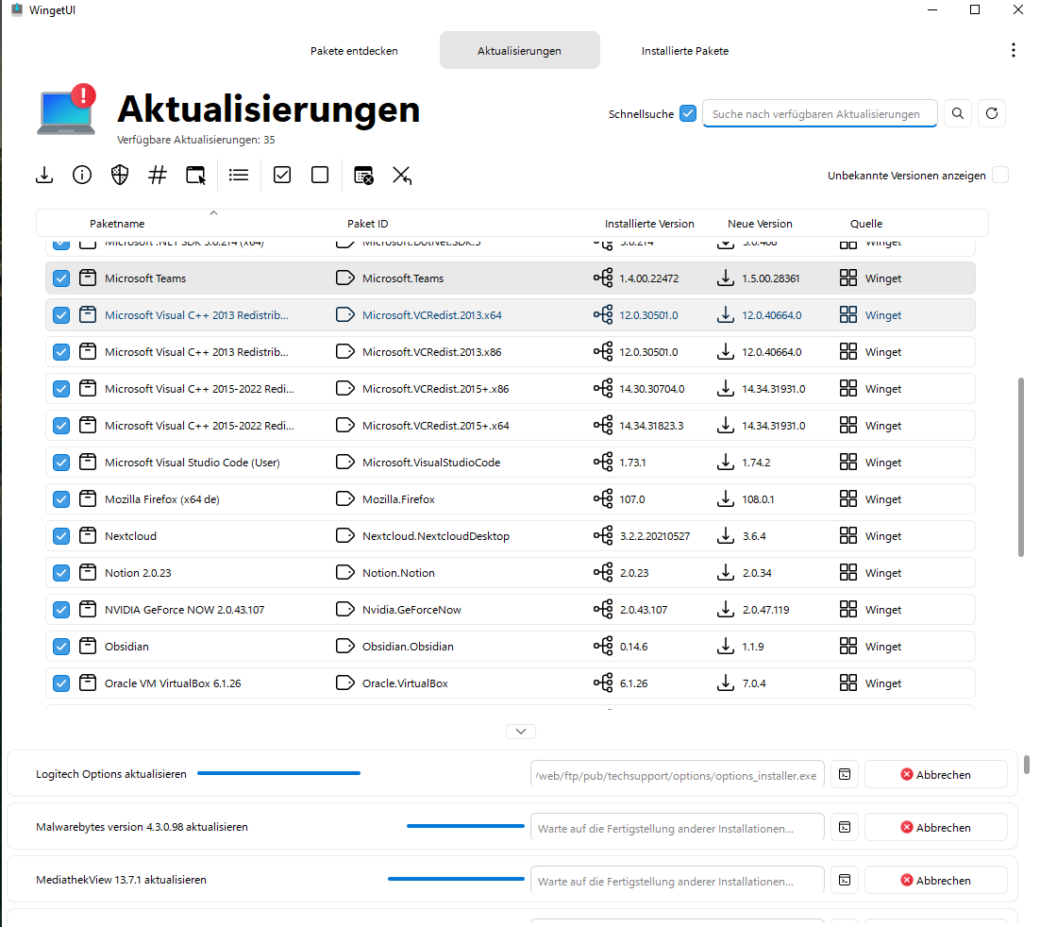Click the ignore updates calendar icon

coord(362,175)
